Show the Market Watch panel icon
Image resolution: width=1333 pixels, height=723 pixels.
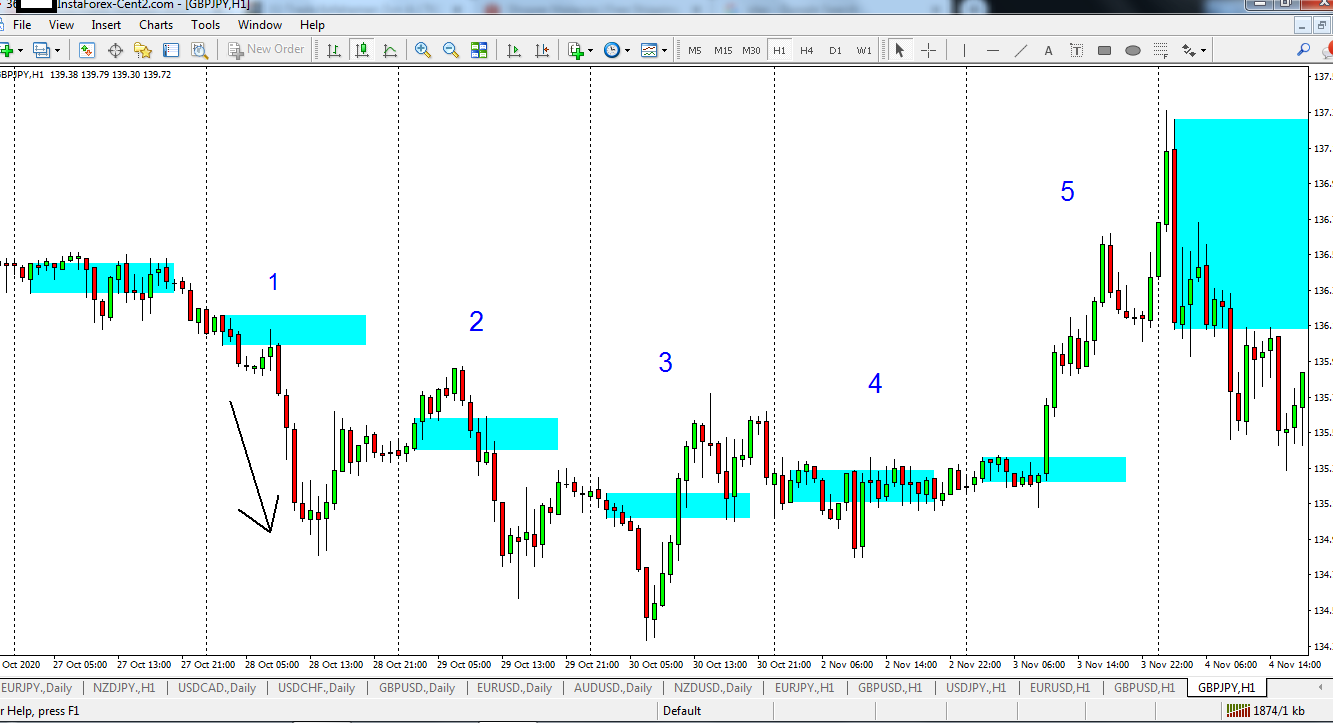coord(87,50)
